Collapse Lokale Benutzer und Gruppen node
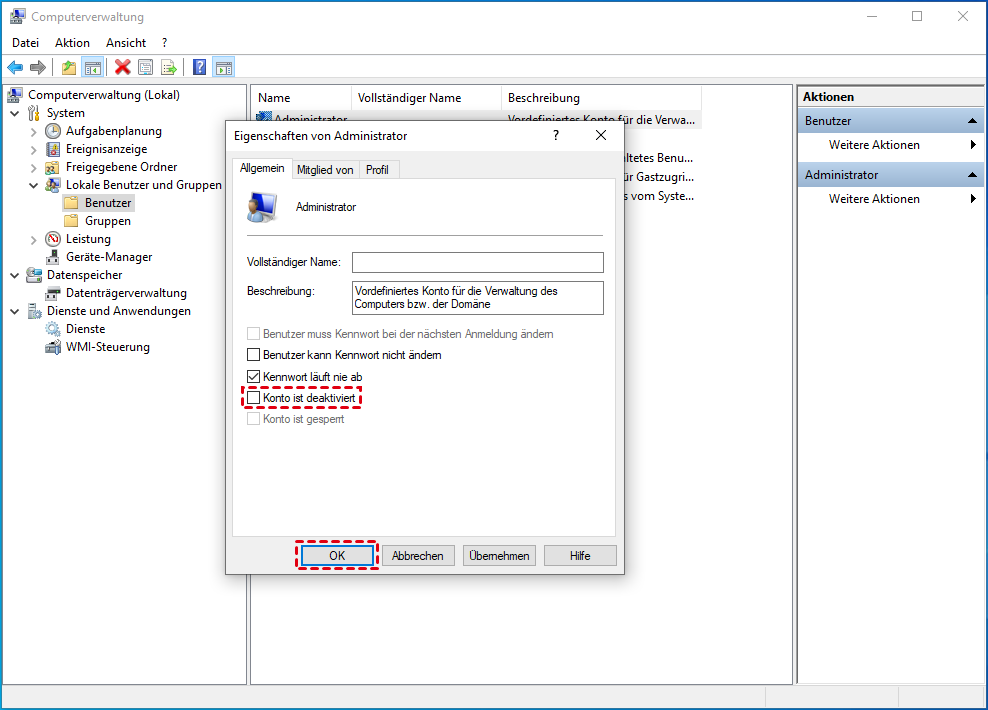This screenshot has height=710, width=988. point(33,186)
